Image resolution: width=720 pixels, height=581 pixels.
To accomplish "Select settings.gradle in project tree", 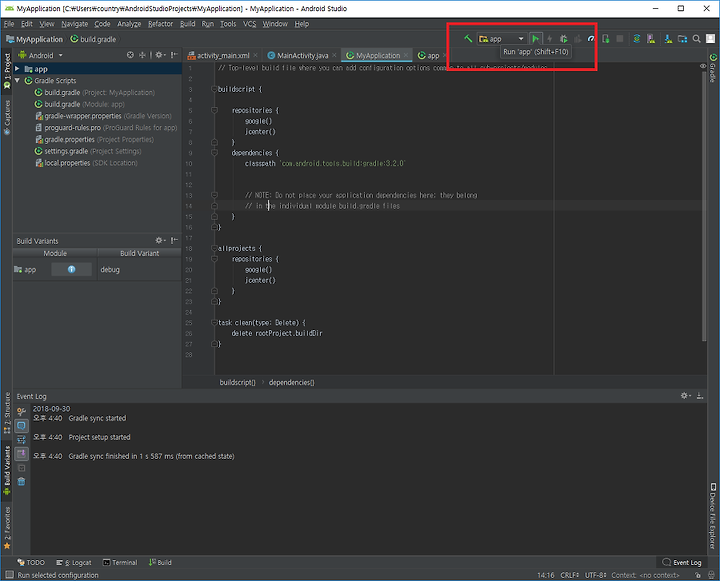I will [88, 151].
